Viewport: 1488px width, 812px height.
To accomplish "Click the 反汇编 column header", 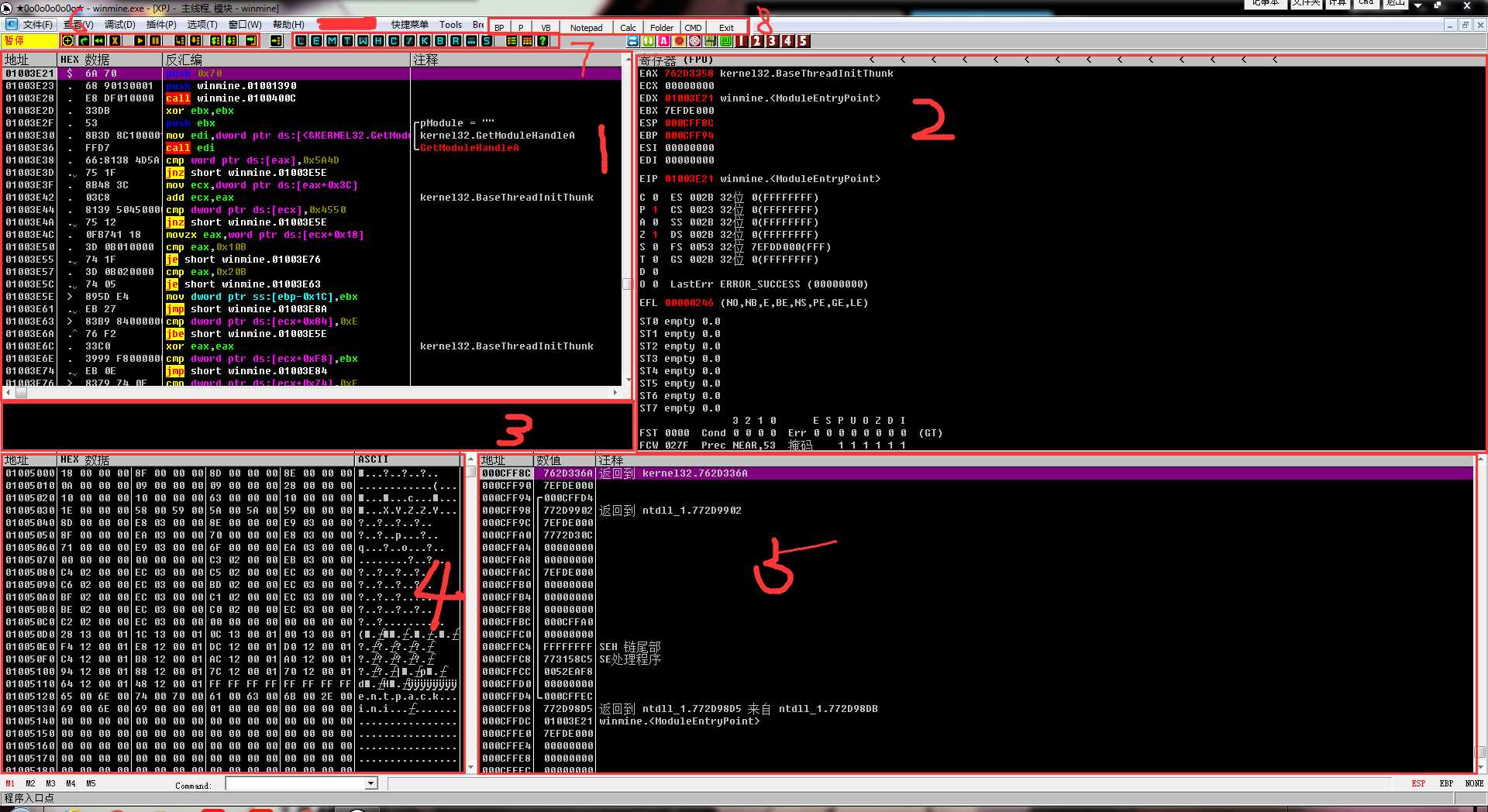I will tap(286, 60).
